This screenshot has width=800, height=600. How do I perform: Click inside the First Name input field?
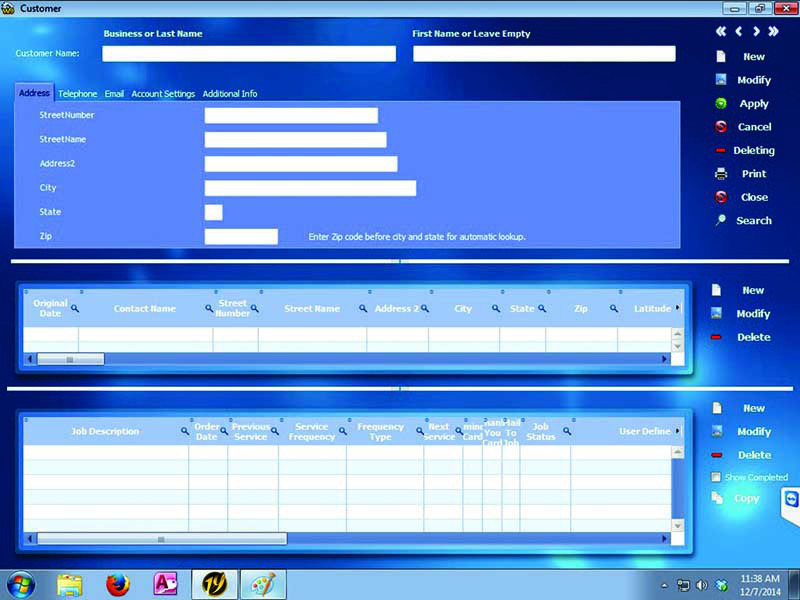coord(545,53)
